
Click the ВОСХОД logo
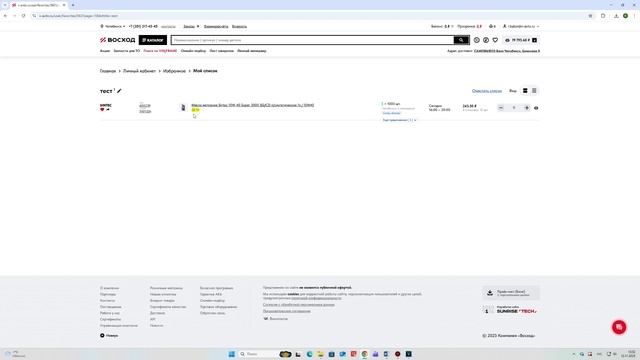(118, 40)
